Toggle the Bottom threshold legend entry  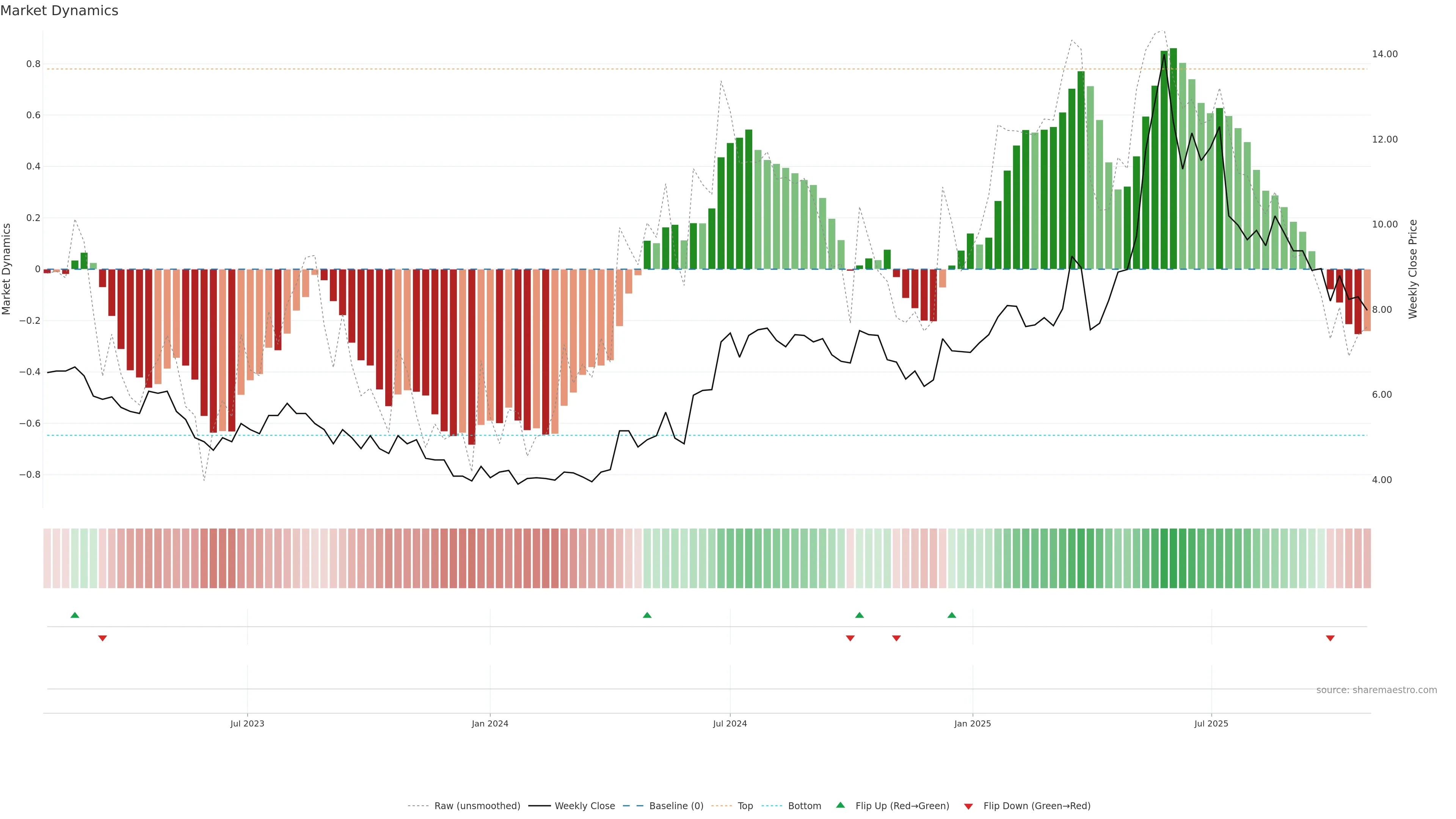point(804,806)
